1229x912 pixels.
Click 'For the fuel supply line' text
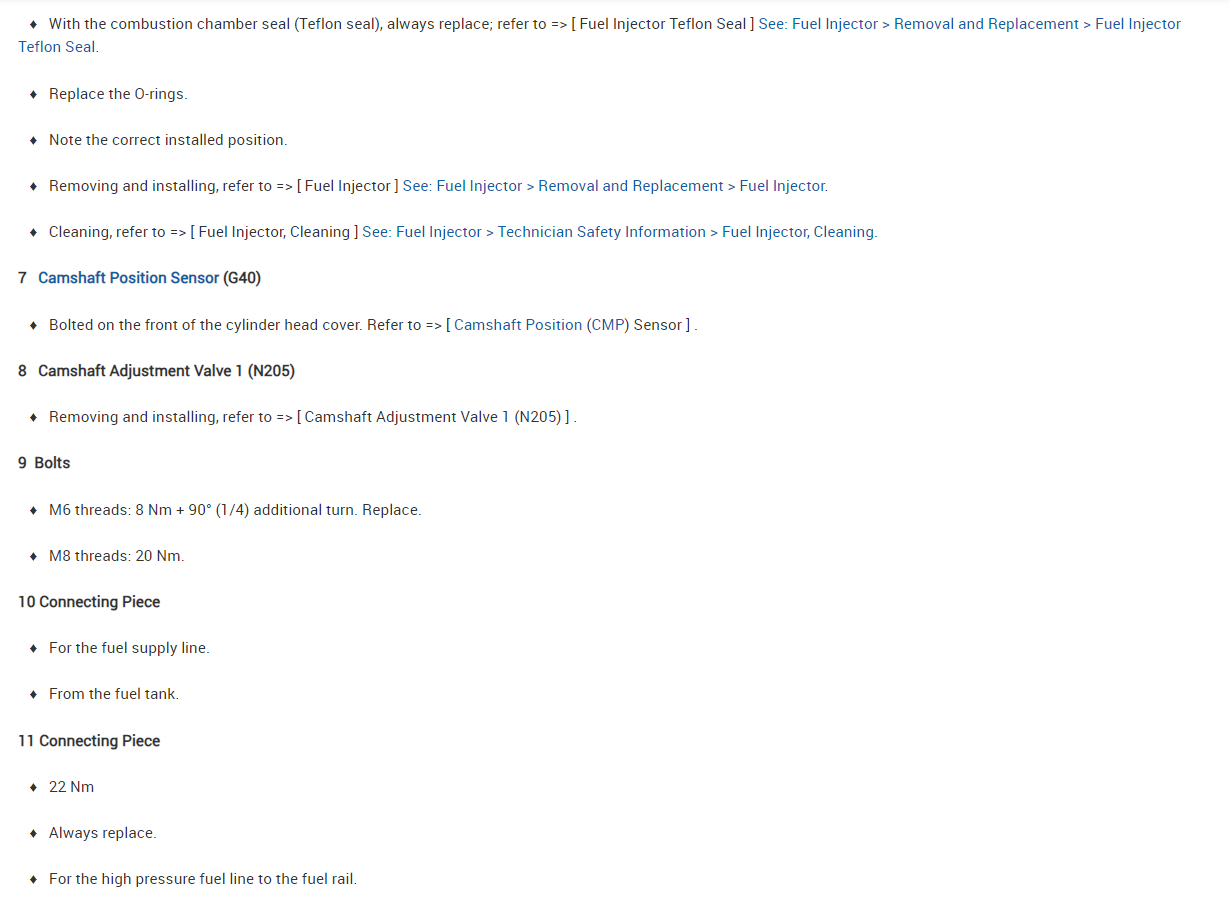click(x=129, y=648)
